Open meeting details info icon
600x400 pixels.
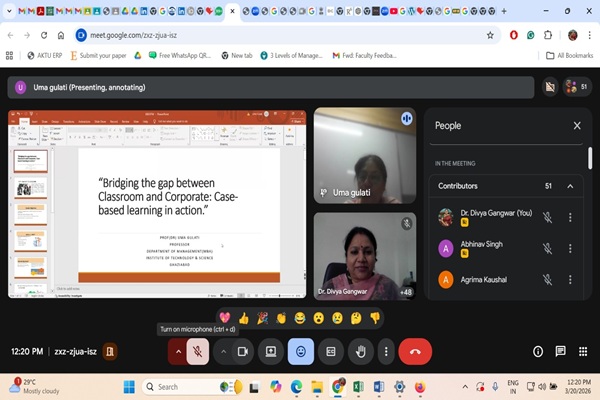click(x=538, y=351)
